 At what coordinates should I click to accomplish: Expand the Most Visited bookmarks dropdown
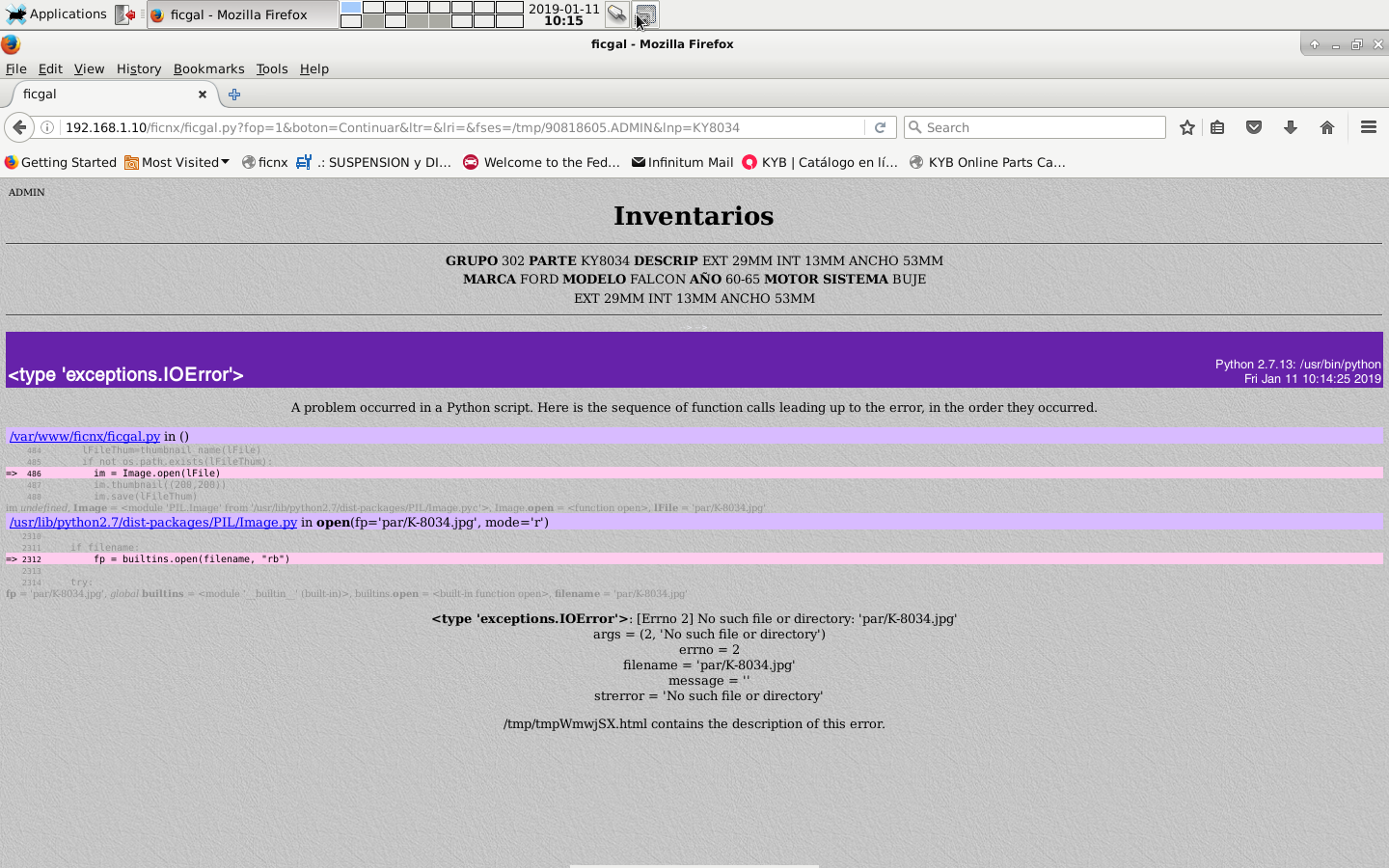click(177, 162)
